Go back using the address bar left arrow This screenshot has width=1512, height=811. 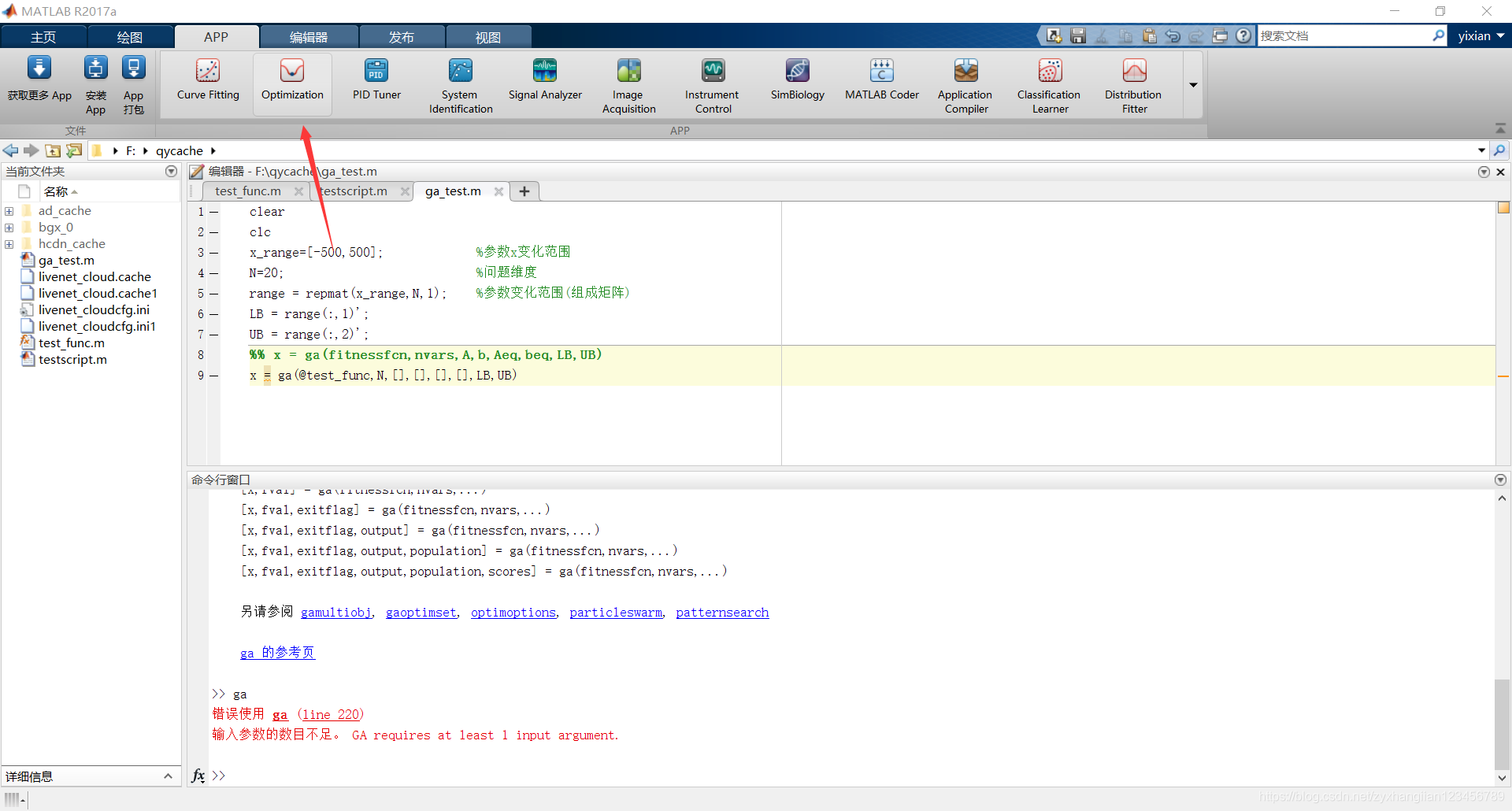(x=11, y=150)
